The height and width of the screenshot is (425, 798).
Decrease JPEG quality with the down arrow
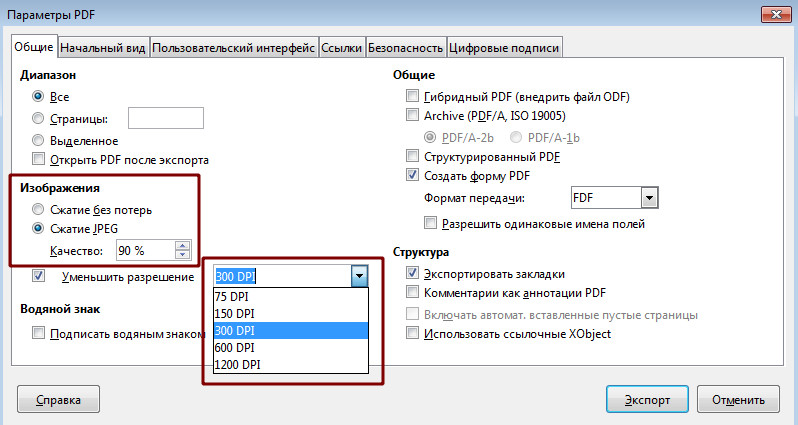click(182, 255)
